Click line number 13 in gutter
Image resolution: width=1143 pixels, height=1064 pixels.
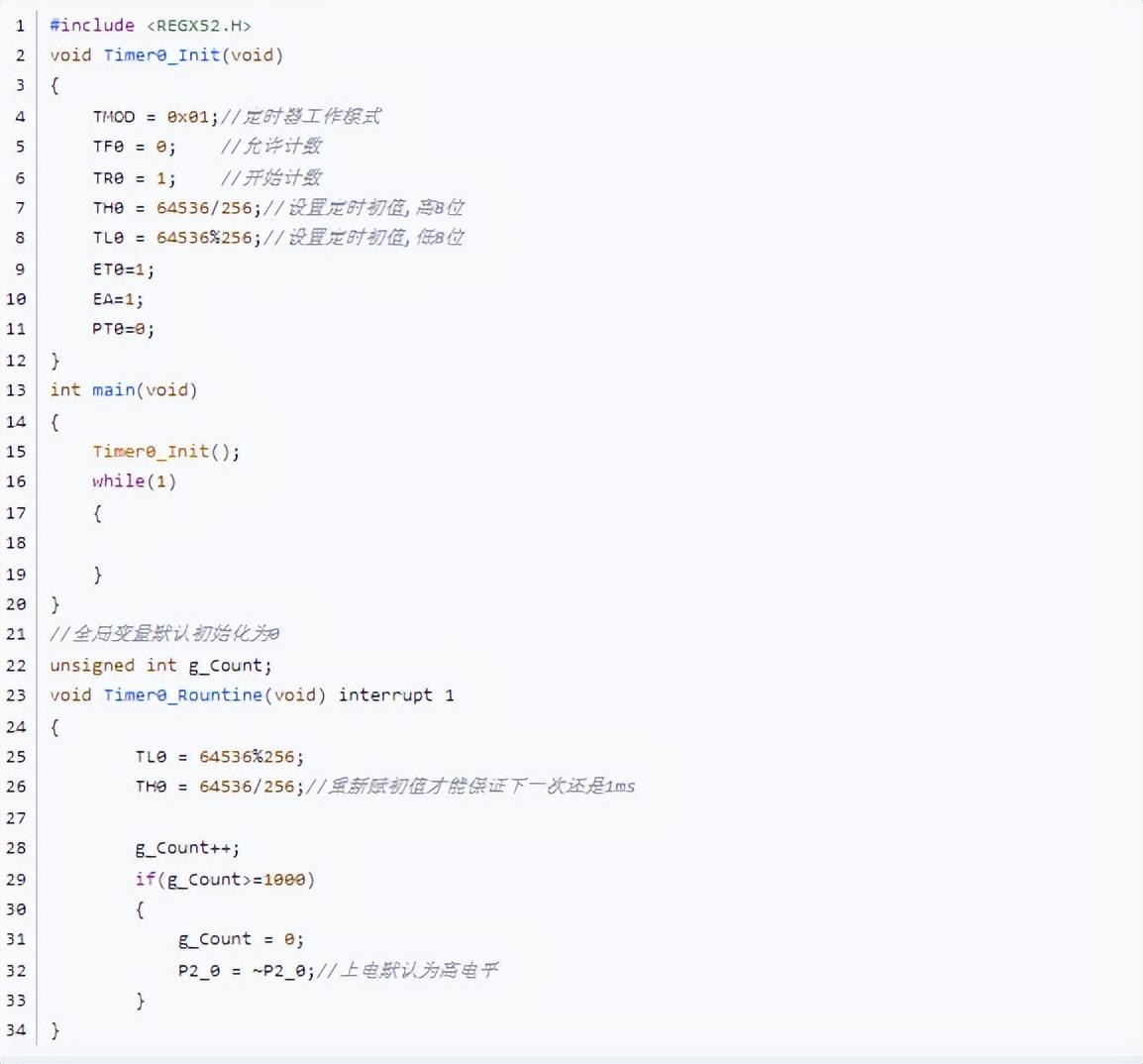pos(16,390)
